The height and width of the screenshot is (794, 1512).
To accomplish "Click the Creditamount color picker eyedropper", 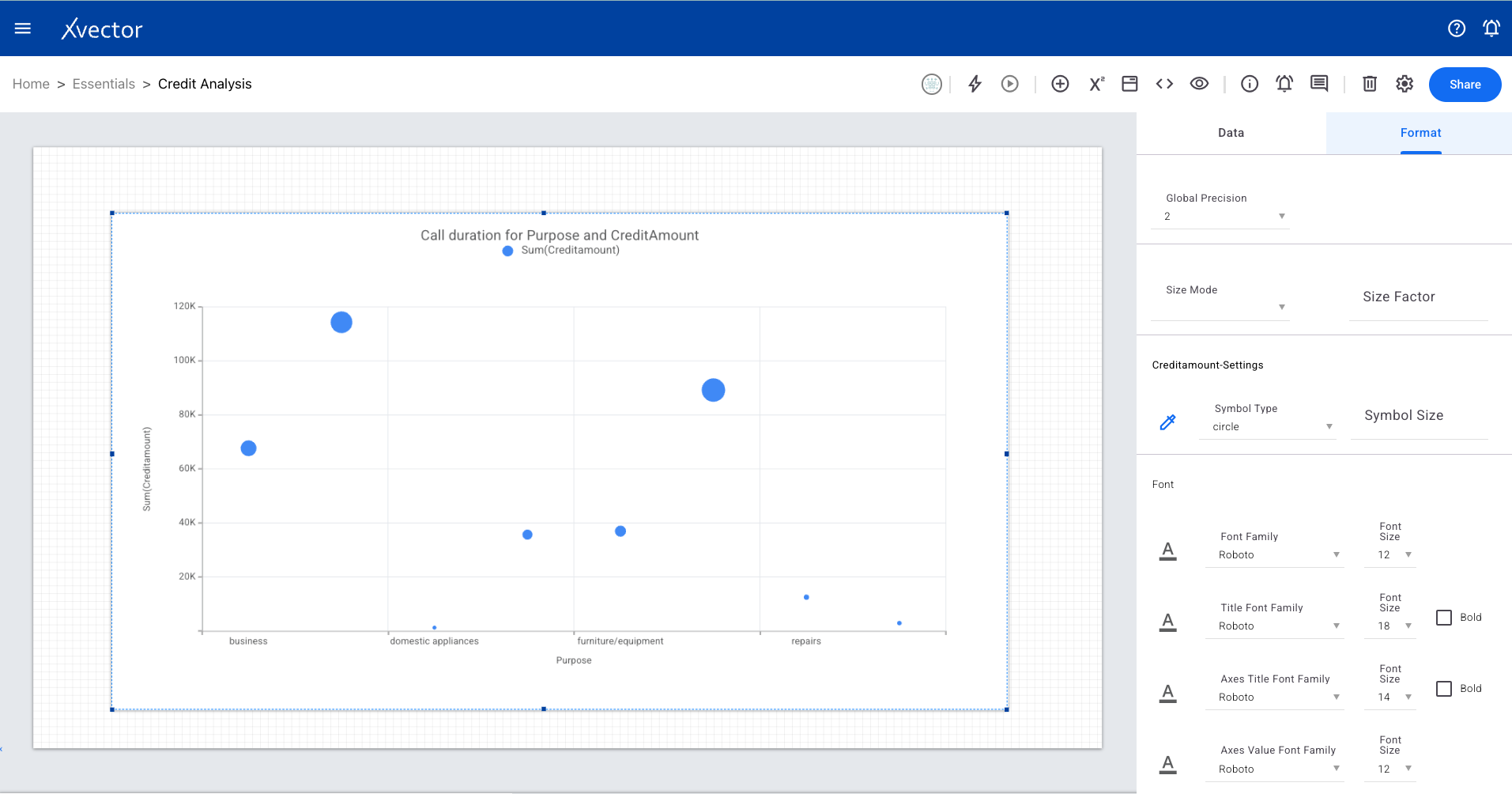I will click(1167, 422).
